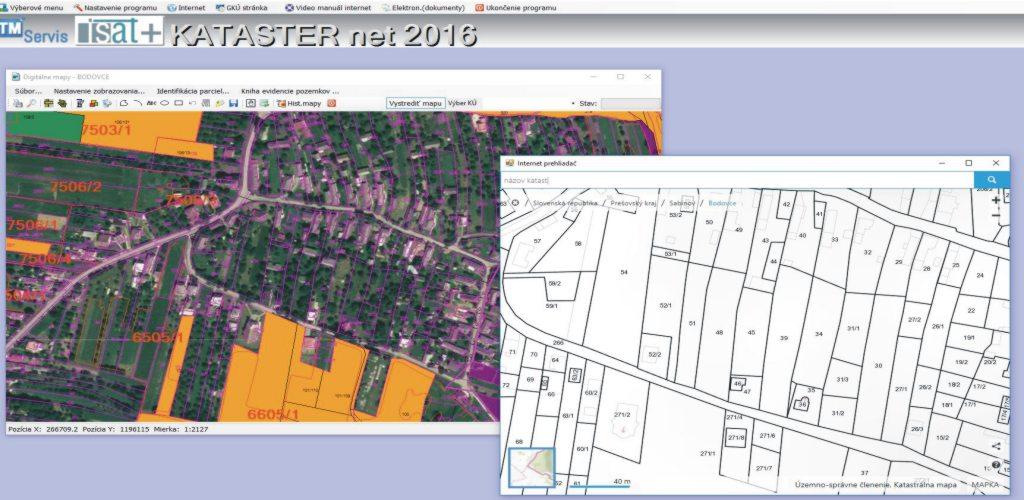Click Prešovský kraj breadcrumb
Screen dimensions: 1024x500
coord(633,203)
